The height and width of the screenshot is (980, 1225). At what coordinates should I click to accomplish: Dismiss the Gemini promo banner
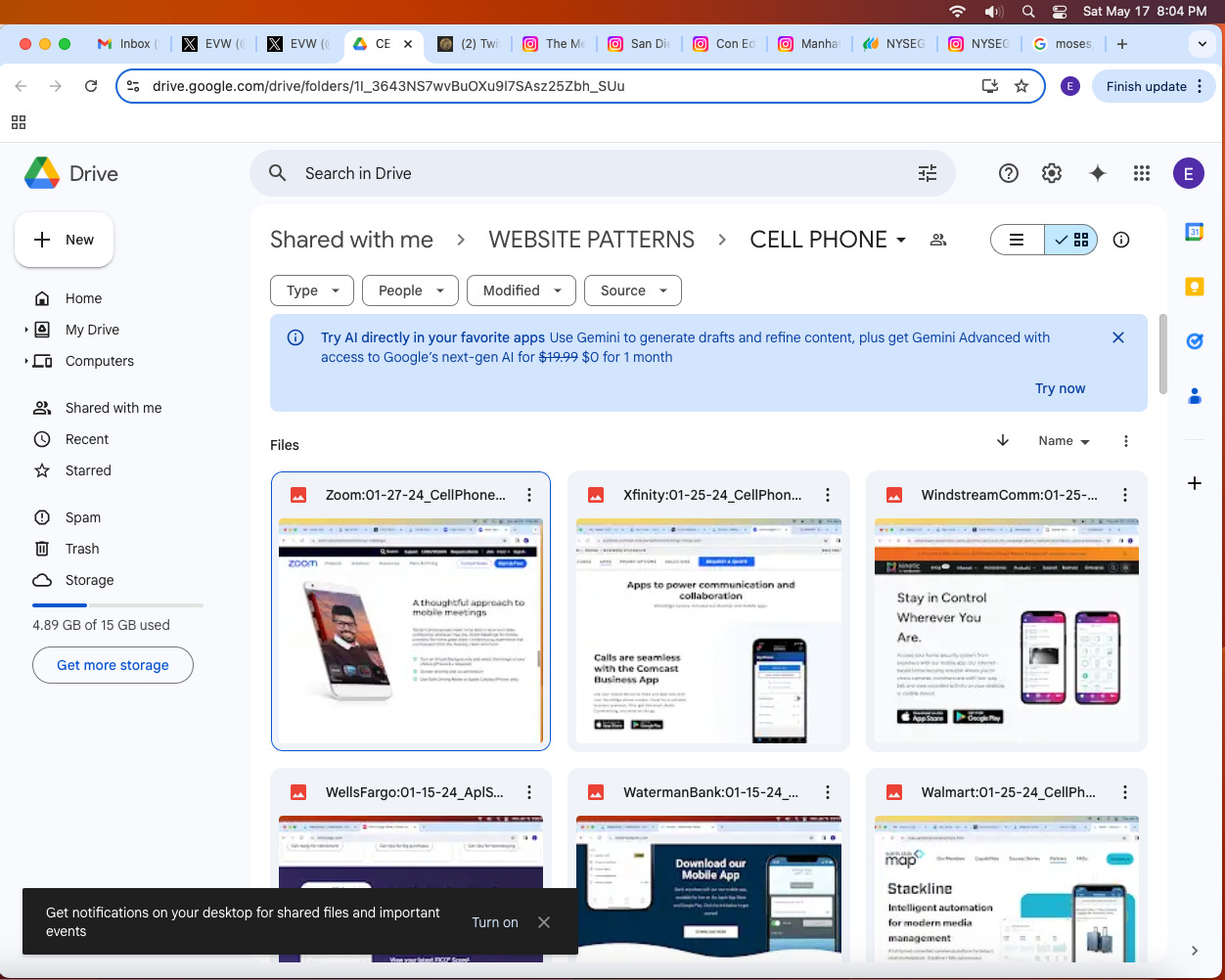(x=1118, y=337)
